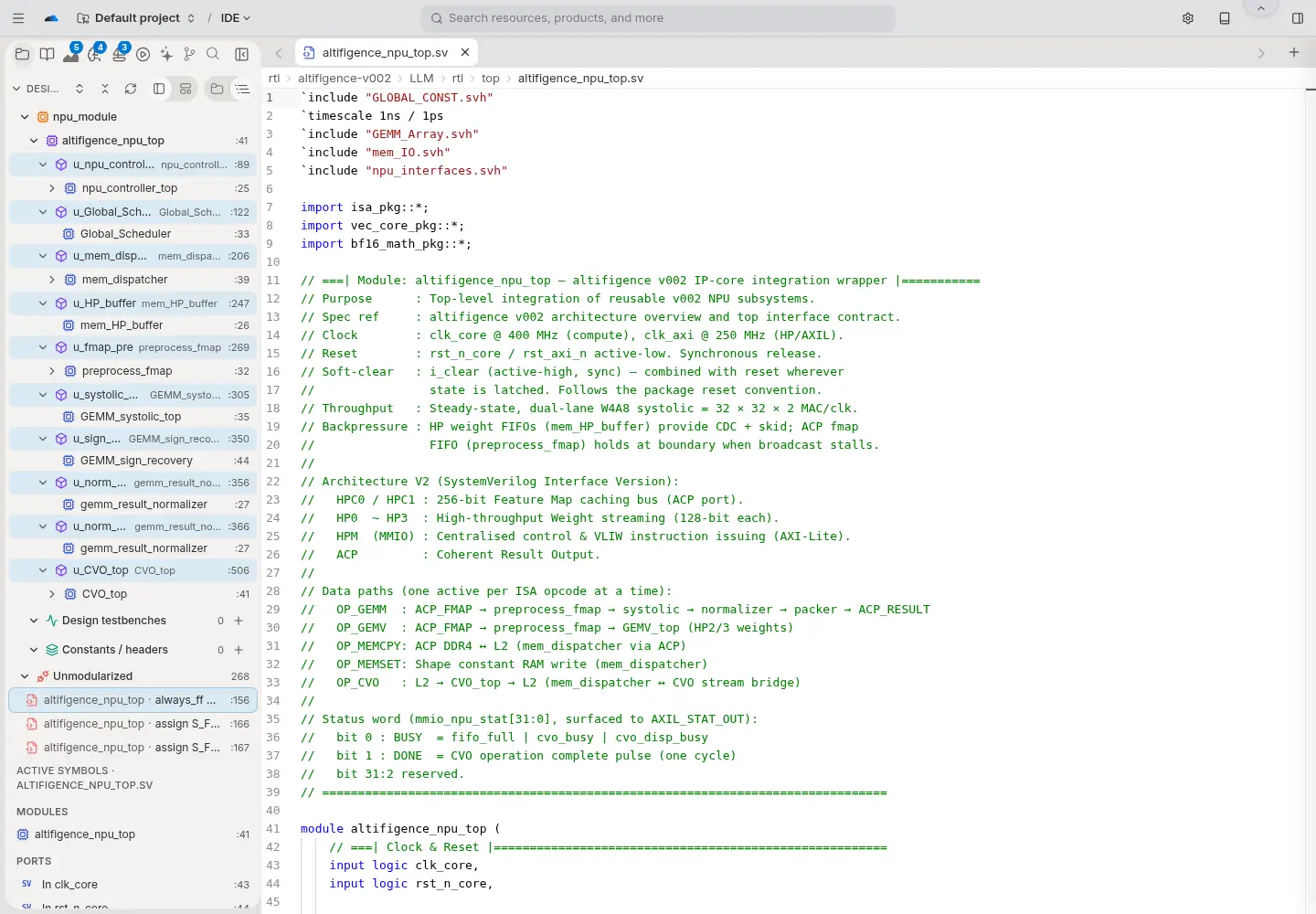Click the module altifigence_npu_top declaration line
1316x914 pixels.
(400, 829)
